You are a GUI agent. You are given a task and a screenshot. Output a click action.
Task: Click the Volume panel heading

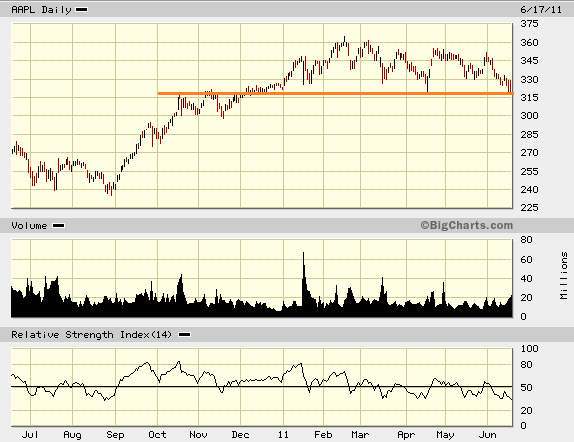point(29,226)
